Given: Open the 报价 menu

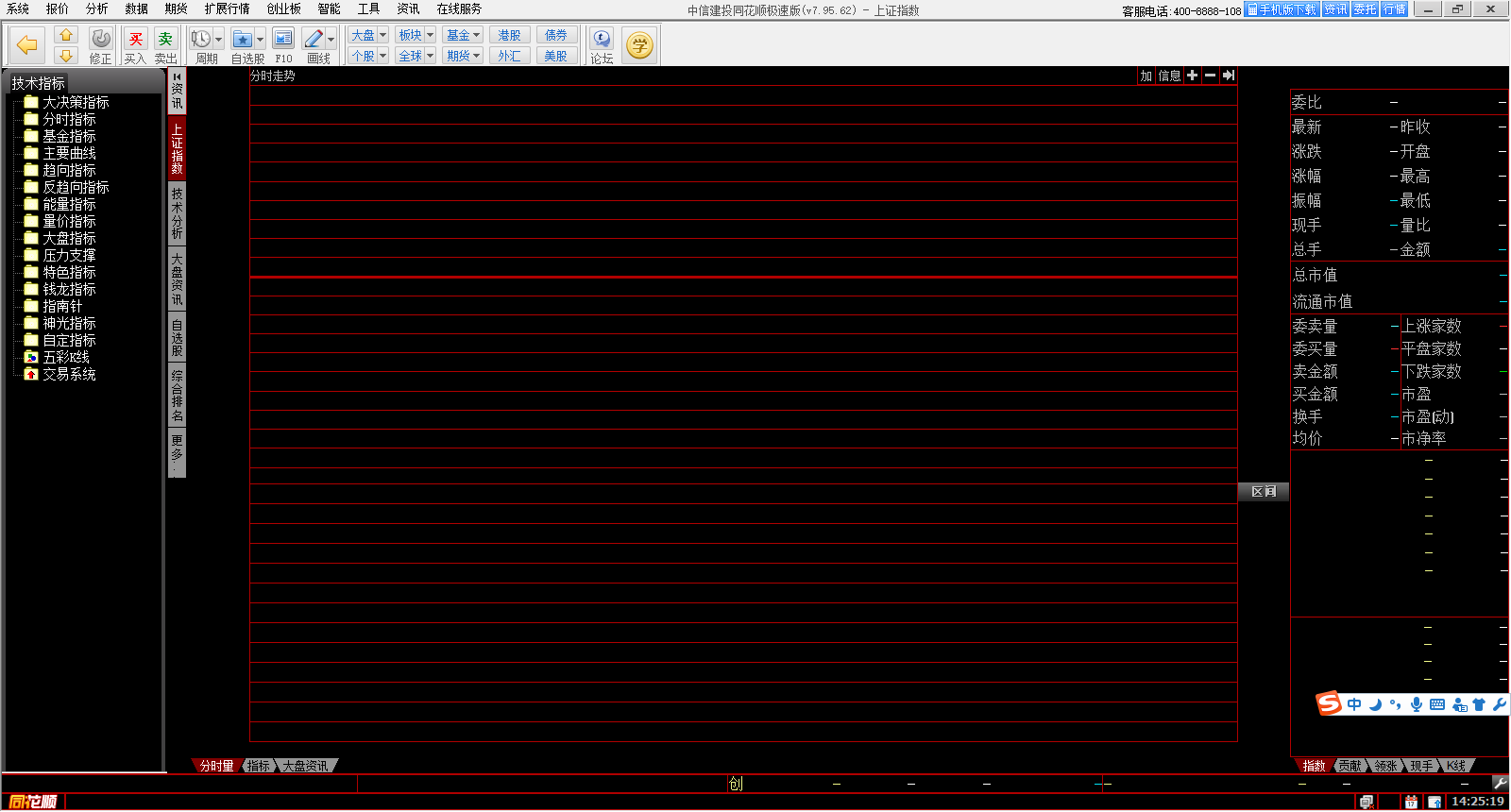Looking at the screenshot, I should tap(58, 8).
